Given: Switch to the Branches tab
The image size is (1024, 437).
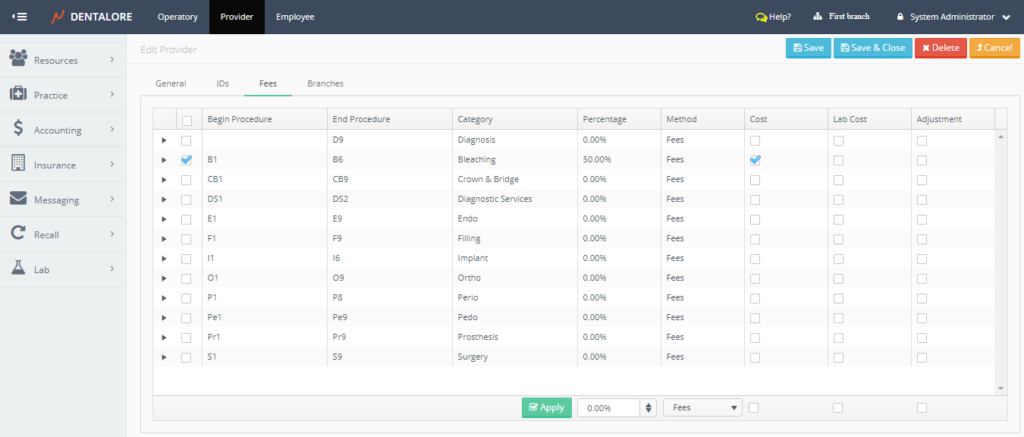Looking at the screenshot, I should tap(325, 84).
